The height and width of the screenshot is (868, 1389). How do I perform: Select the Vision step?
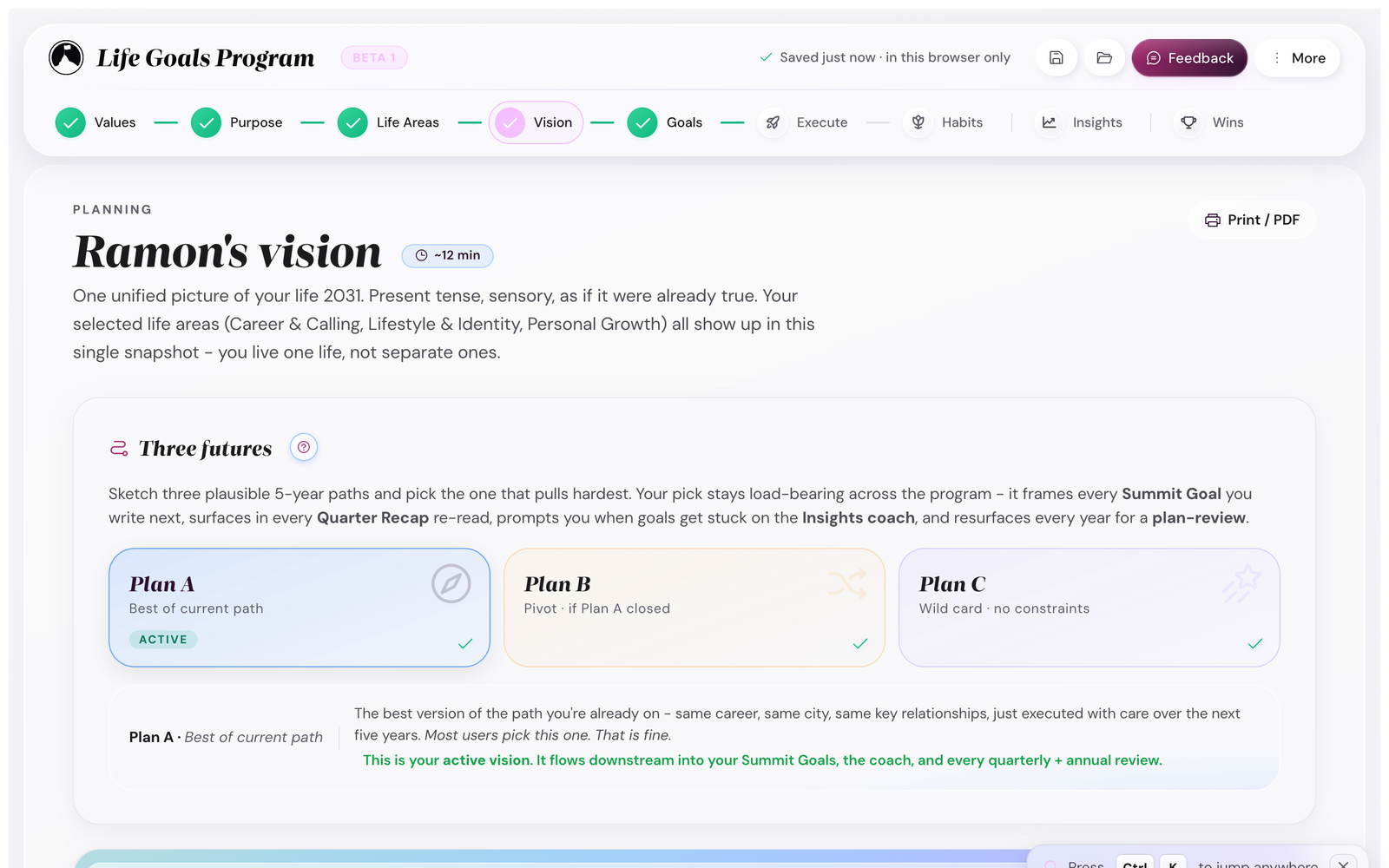click(x=536, y=122)
